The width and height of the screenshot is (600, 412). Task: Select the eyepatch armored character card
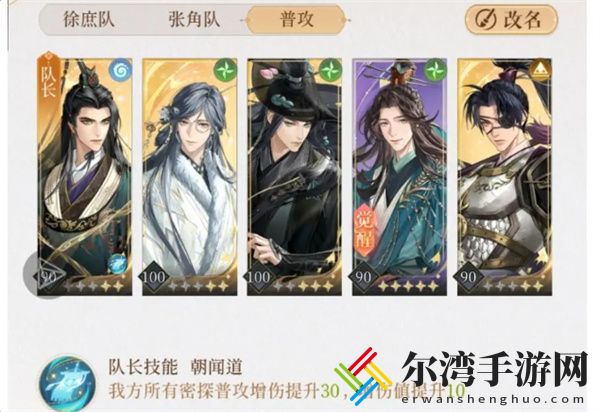504,177
